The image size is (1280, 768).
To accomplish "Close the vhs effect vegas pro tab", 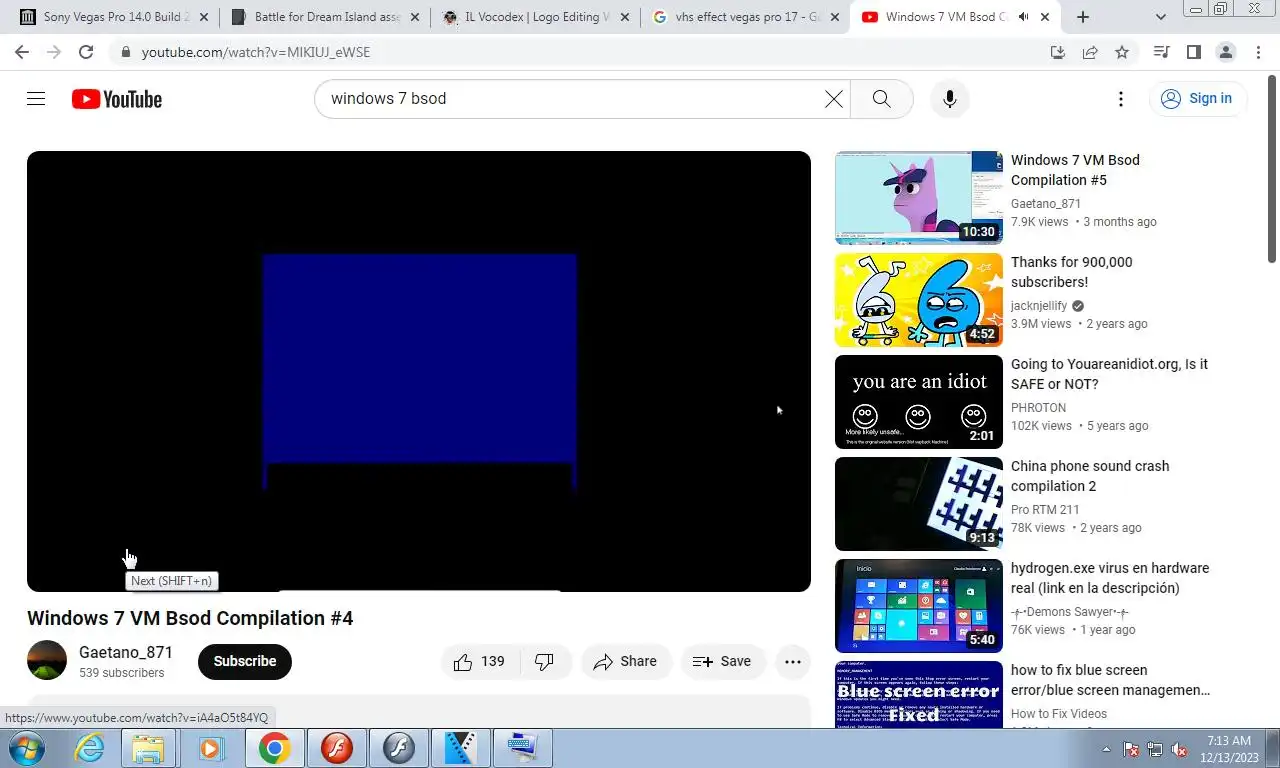I will coord(835,17).
